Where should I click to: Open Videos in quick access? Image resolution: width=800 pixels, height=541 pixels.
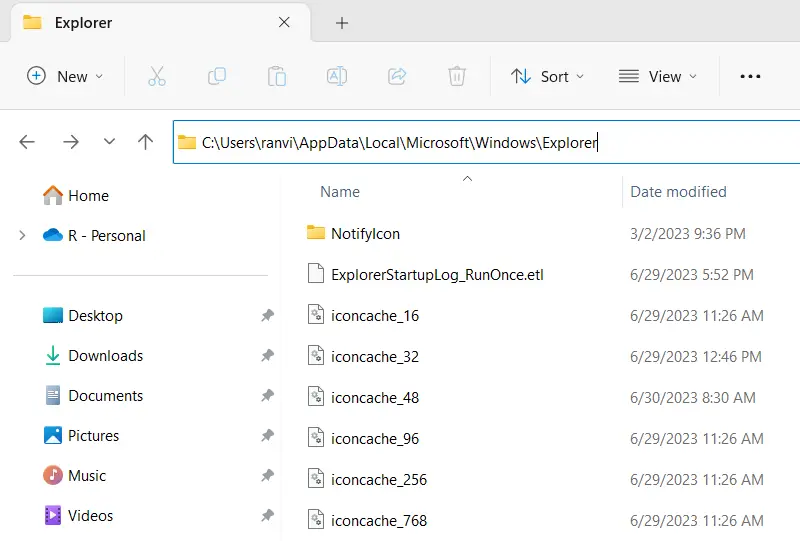tap(78, 515)
